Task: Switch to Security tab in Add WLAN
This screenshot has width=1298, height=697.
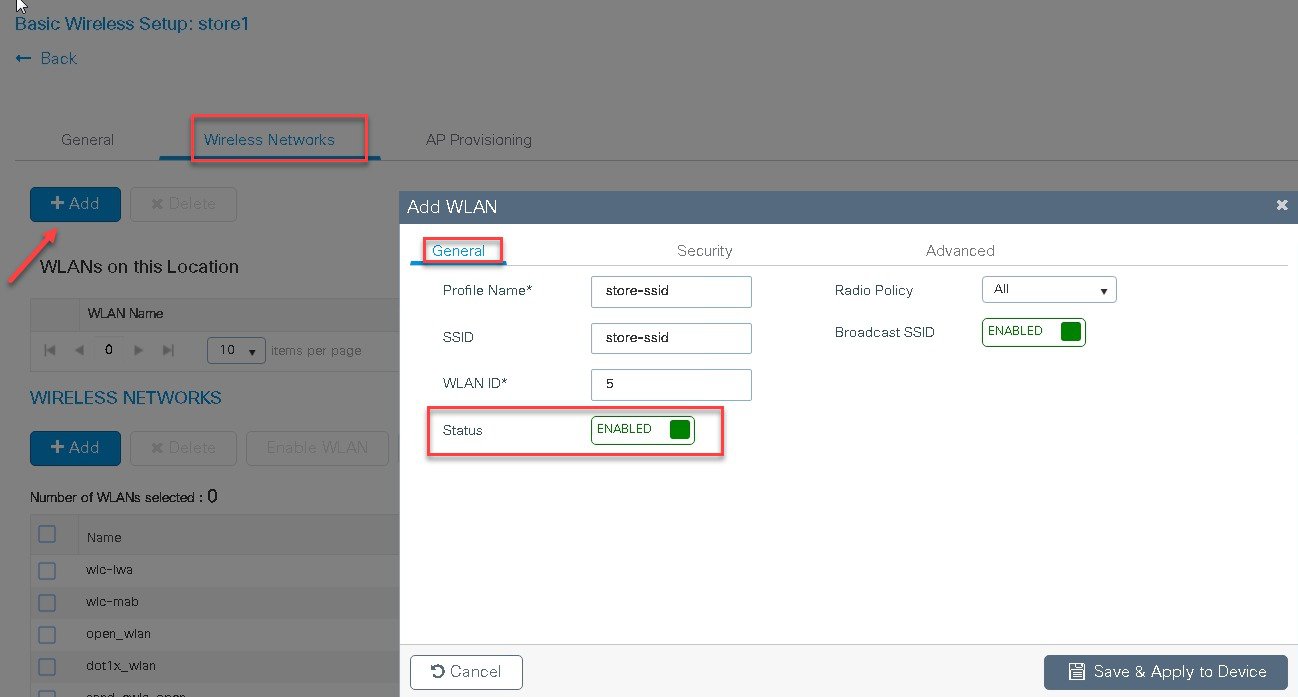Action: 704,251
